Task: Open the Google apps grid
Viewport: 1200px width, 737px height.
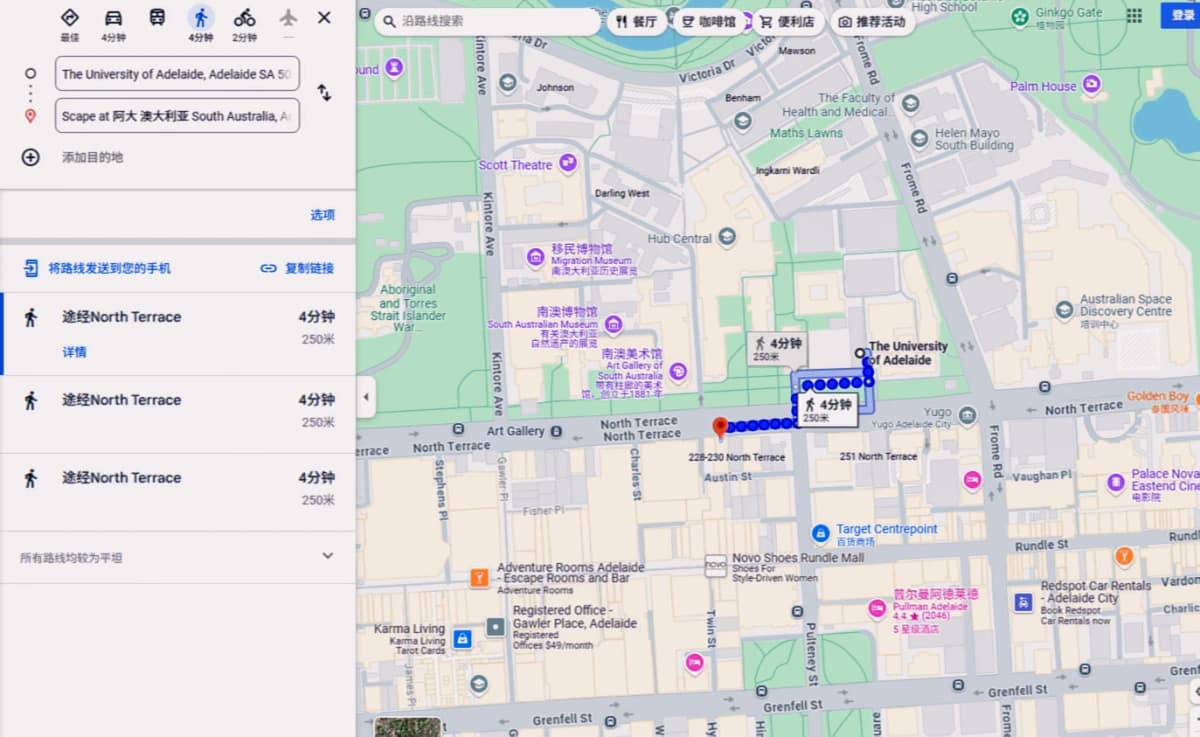Action: (1134, 16)
